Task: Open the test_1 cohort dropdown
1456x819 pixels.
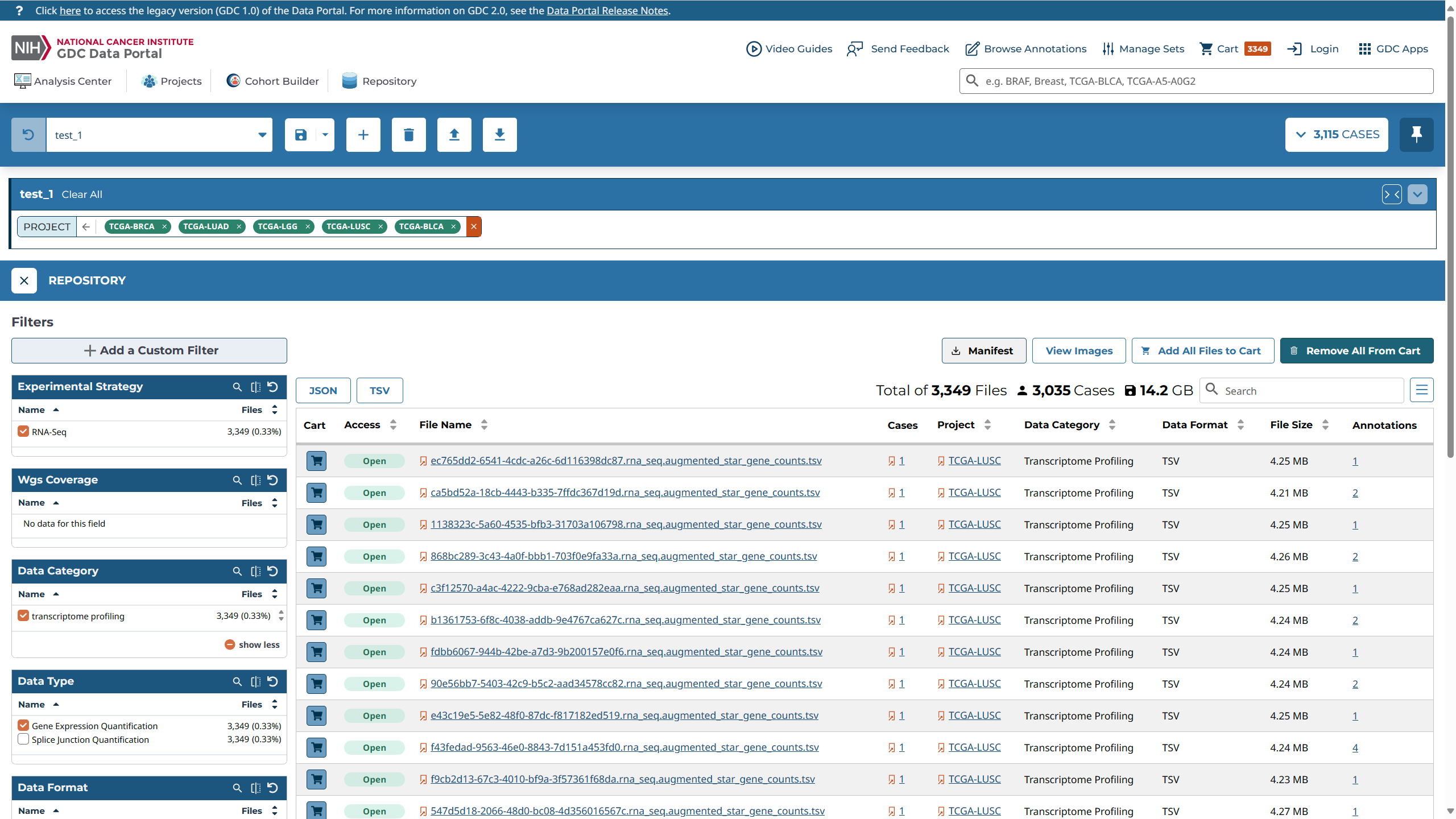Action: pyautogui.click(x=262, y=135)
